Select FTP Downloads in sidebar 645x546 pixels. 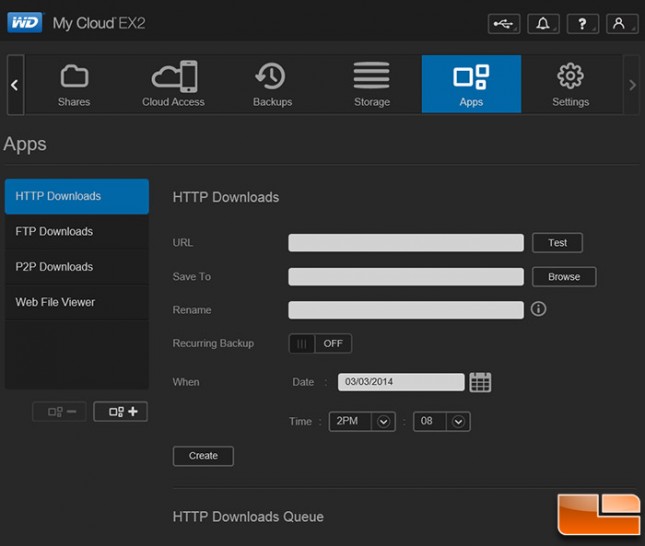click(x=77, y=232)
